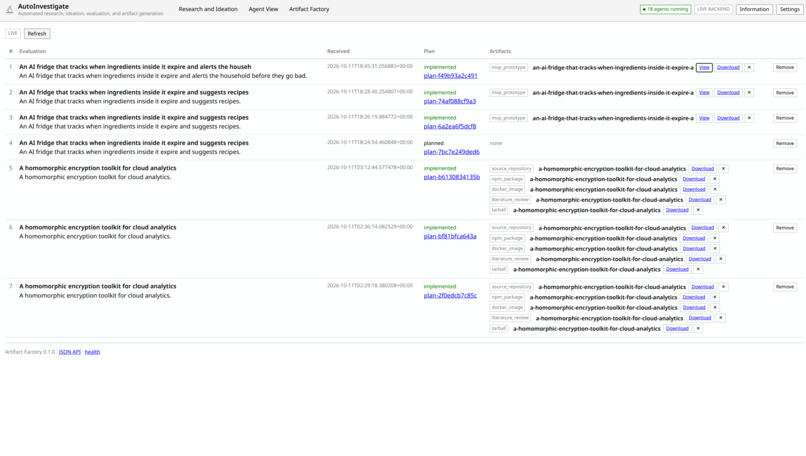Viewport: 806px width, 456px height.
Task: Delete row 1 mvp_prototype artifact with X
Action: [x=749, y=67]
